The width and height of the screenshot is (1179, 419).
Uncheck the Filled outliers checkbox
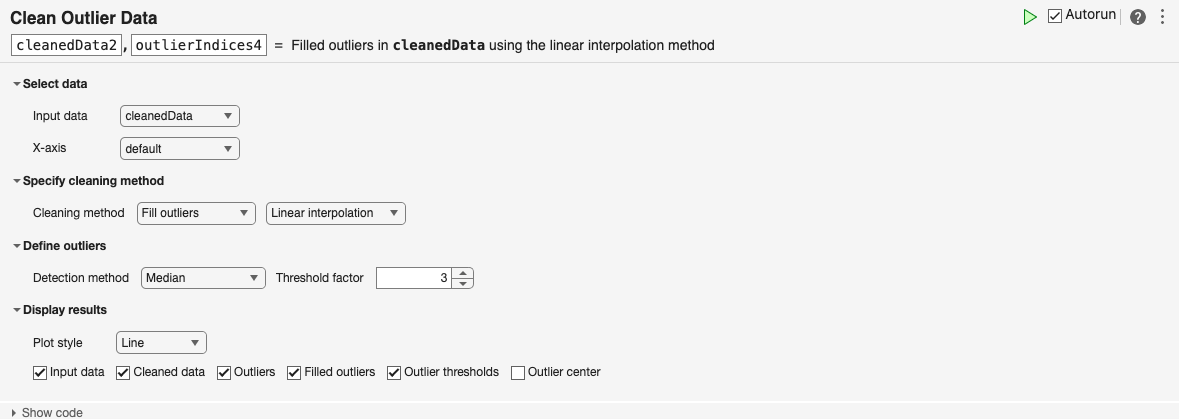(x=294, y=372)
